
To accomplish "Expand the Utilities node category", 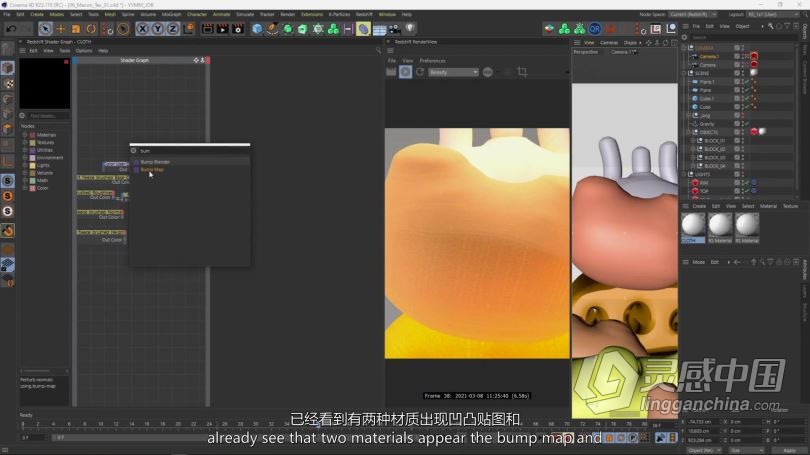I will [x=25, y=150].
